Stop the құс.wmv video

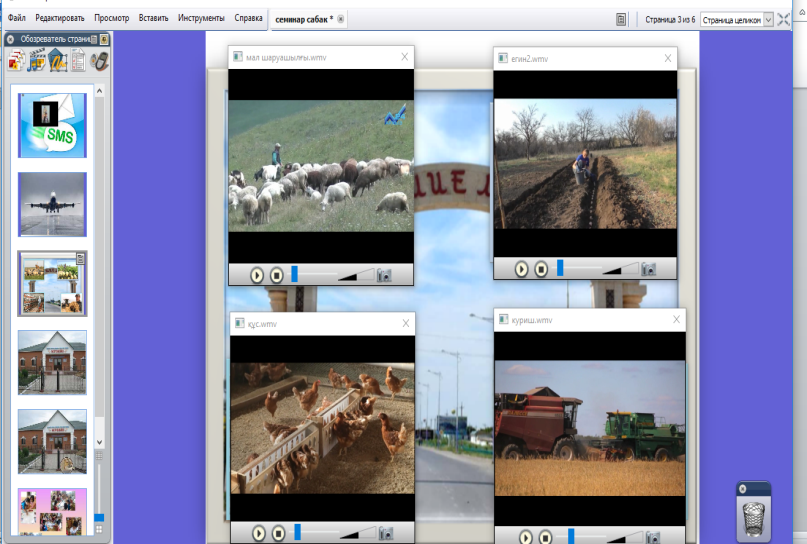pos(278,533)
